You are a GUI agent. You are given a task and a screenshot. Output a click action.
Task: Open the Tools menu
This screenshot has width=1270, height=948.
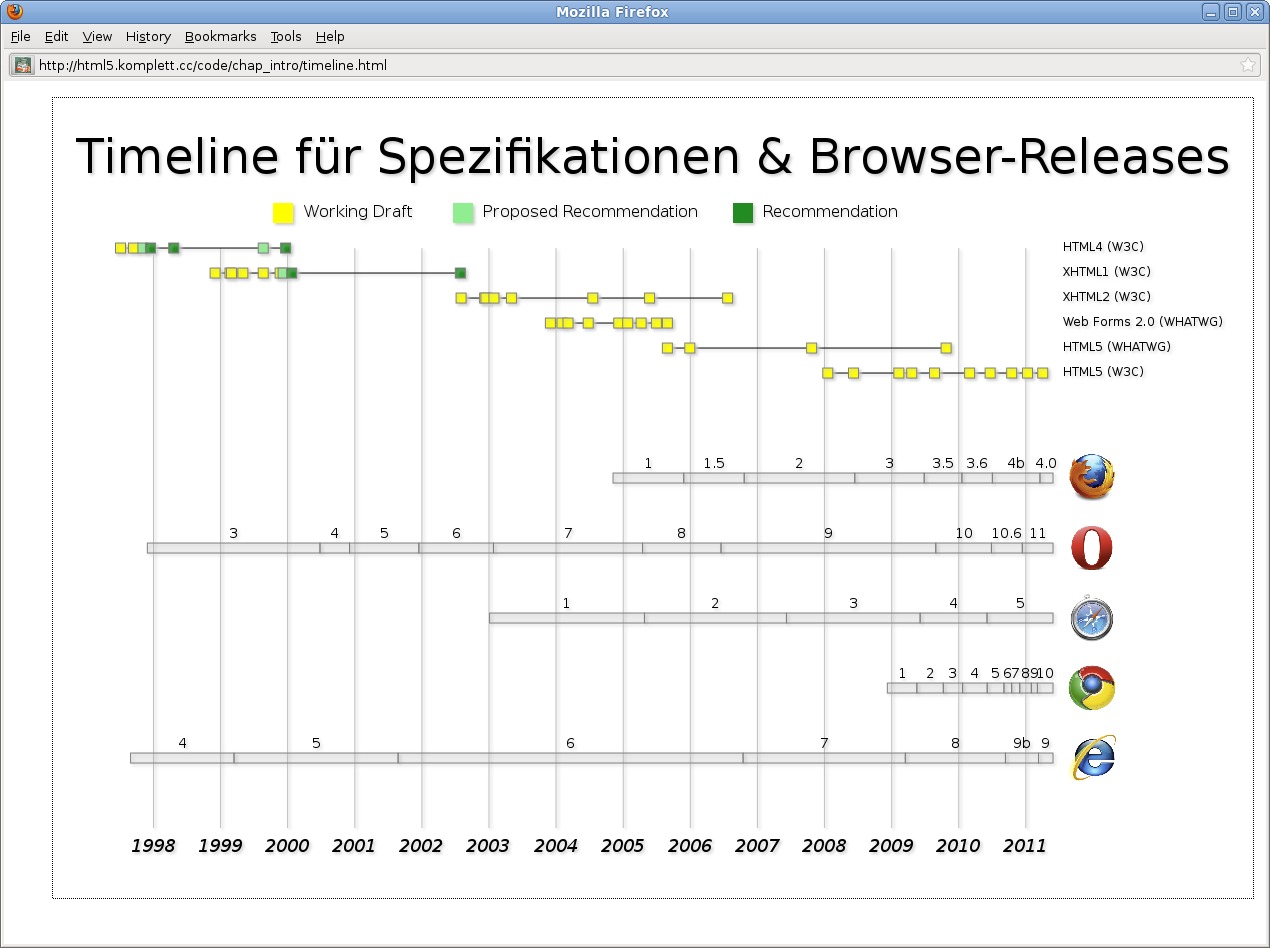pyautogui.click(x=285, y=36)
